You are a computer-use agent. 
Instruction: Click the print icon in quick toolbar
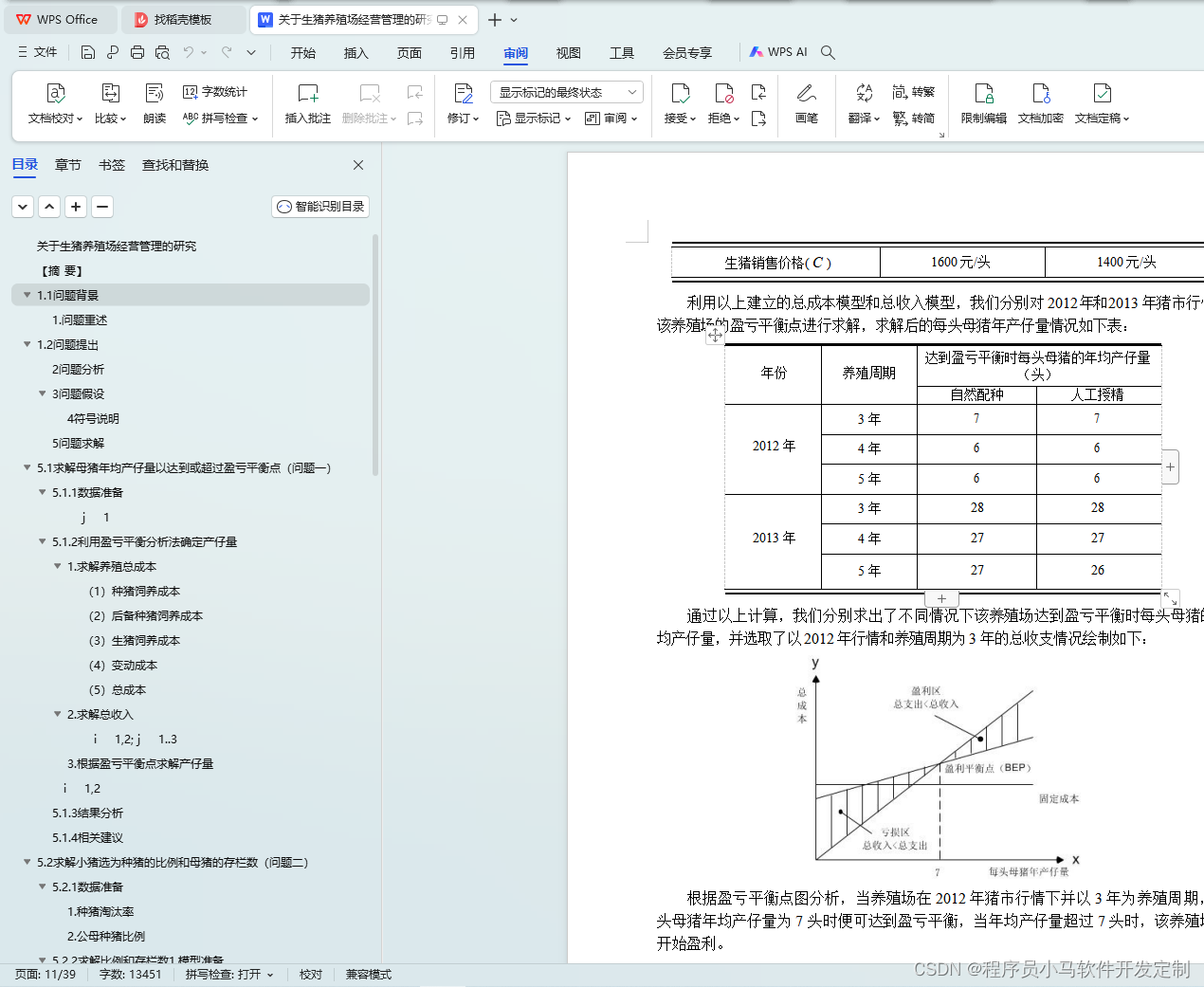point(137,52)
